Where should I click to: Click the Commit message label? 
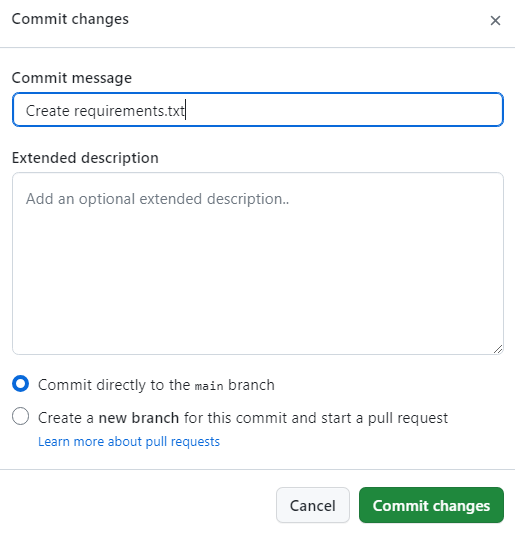coord(72,78)
